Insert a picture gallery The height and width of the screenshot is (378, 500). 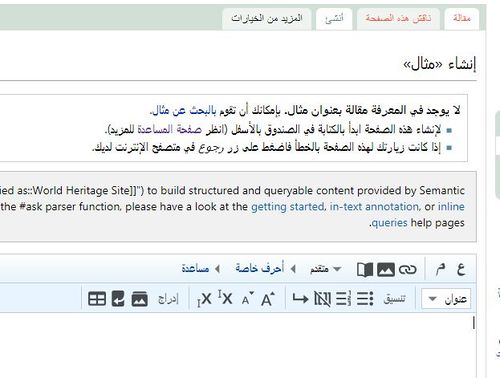(x=140, y=299)
